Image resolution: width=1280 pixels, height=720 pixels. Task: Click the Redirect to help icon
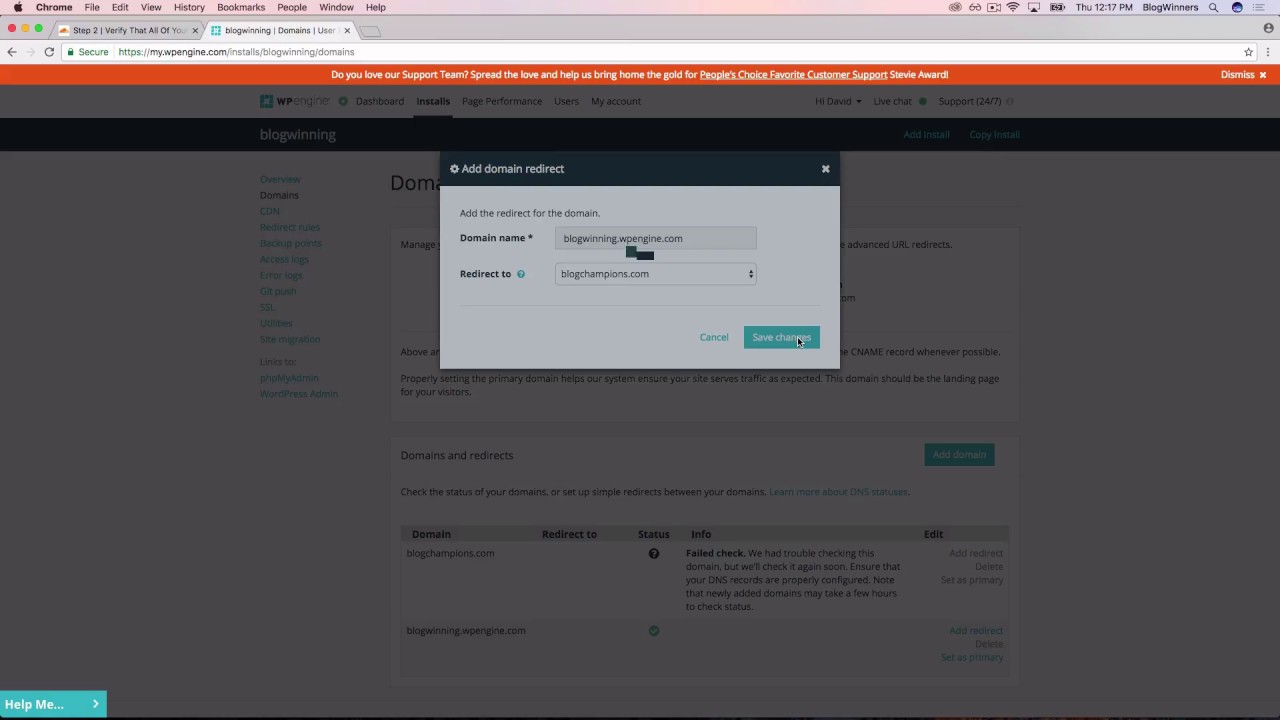click(520, 274)
